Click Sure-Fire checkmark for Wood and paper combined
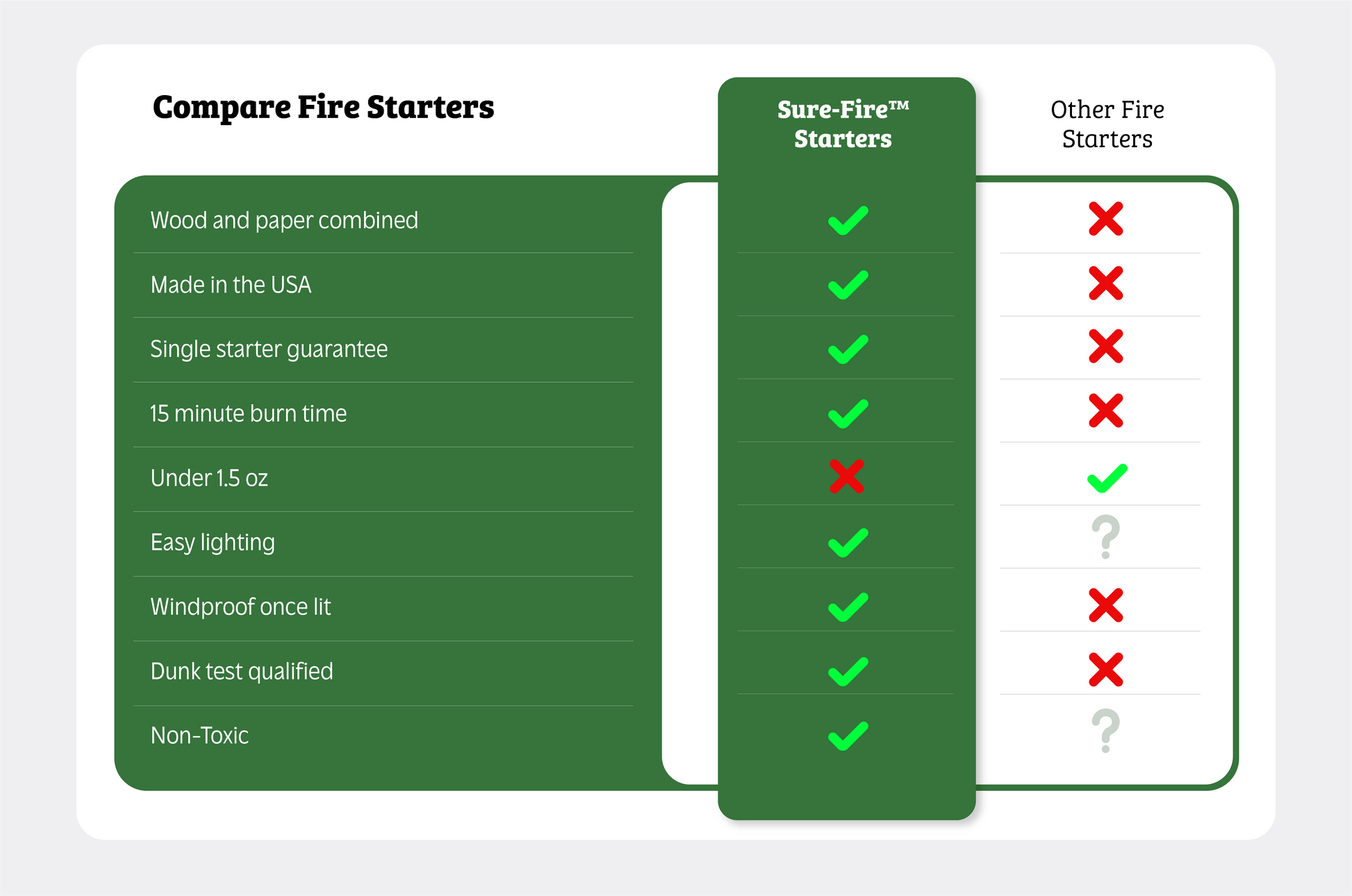This screenshot has width=1352, height=896. coord(848,221)
